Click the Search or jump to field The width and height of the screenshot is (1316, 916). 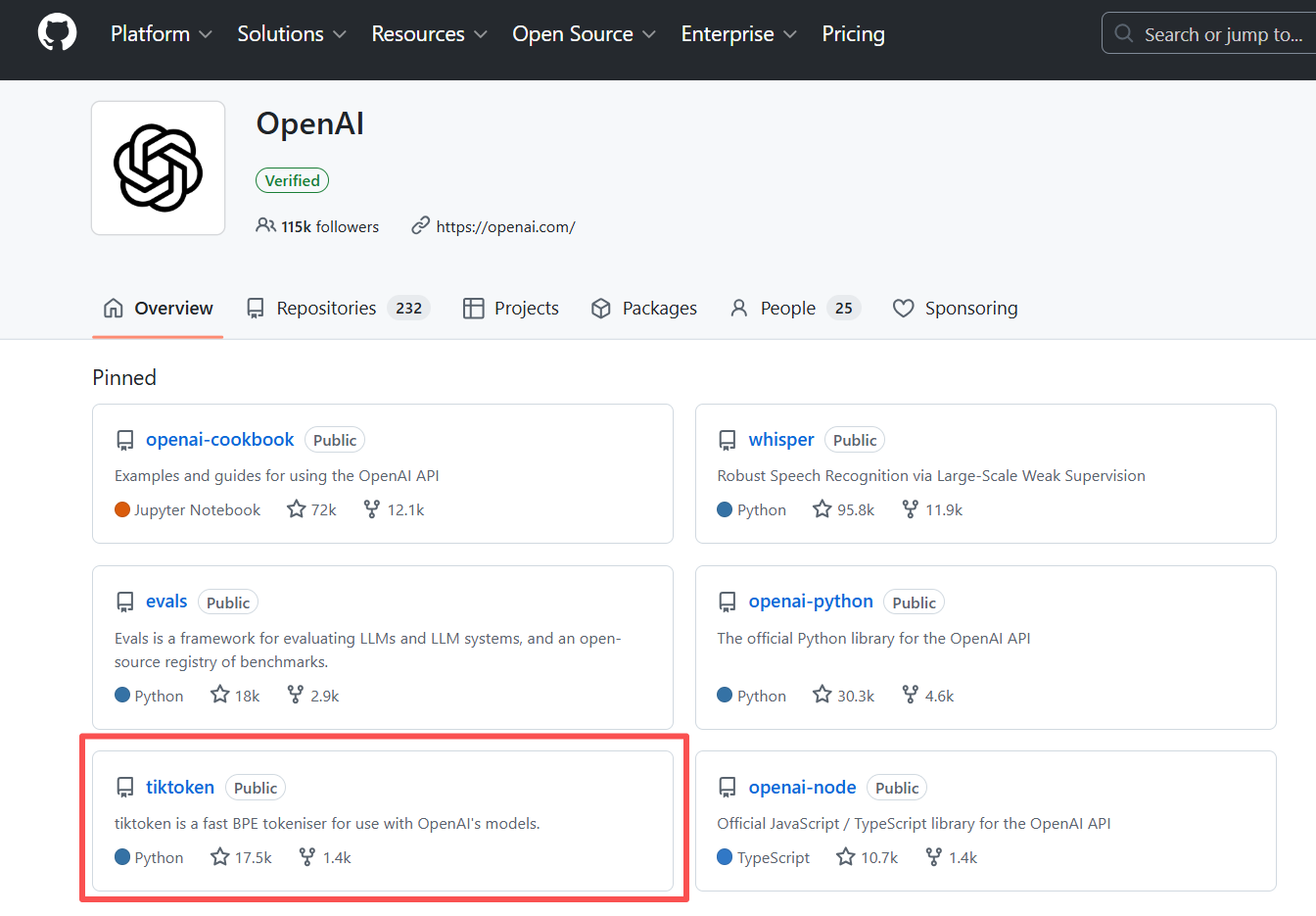click(1210, 33)
